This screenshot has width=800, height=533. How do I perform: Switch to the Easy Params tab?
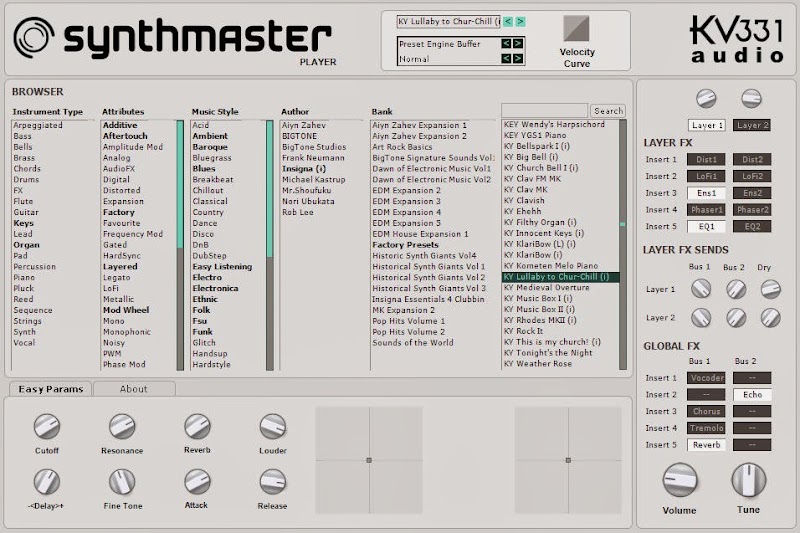(x=51, y=389)
